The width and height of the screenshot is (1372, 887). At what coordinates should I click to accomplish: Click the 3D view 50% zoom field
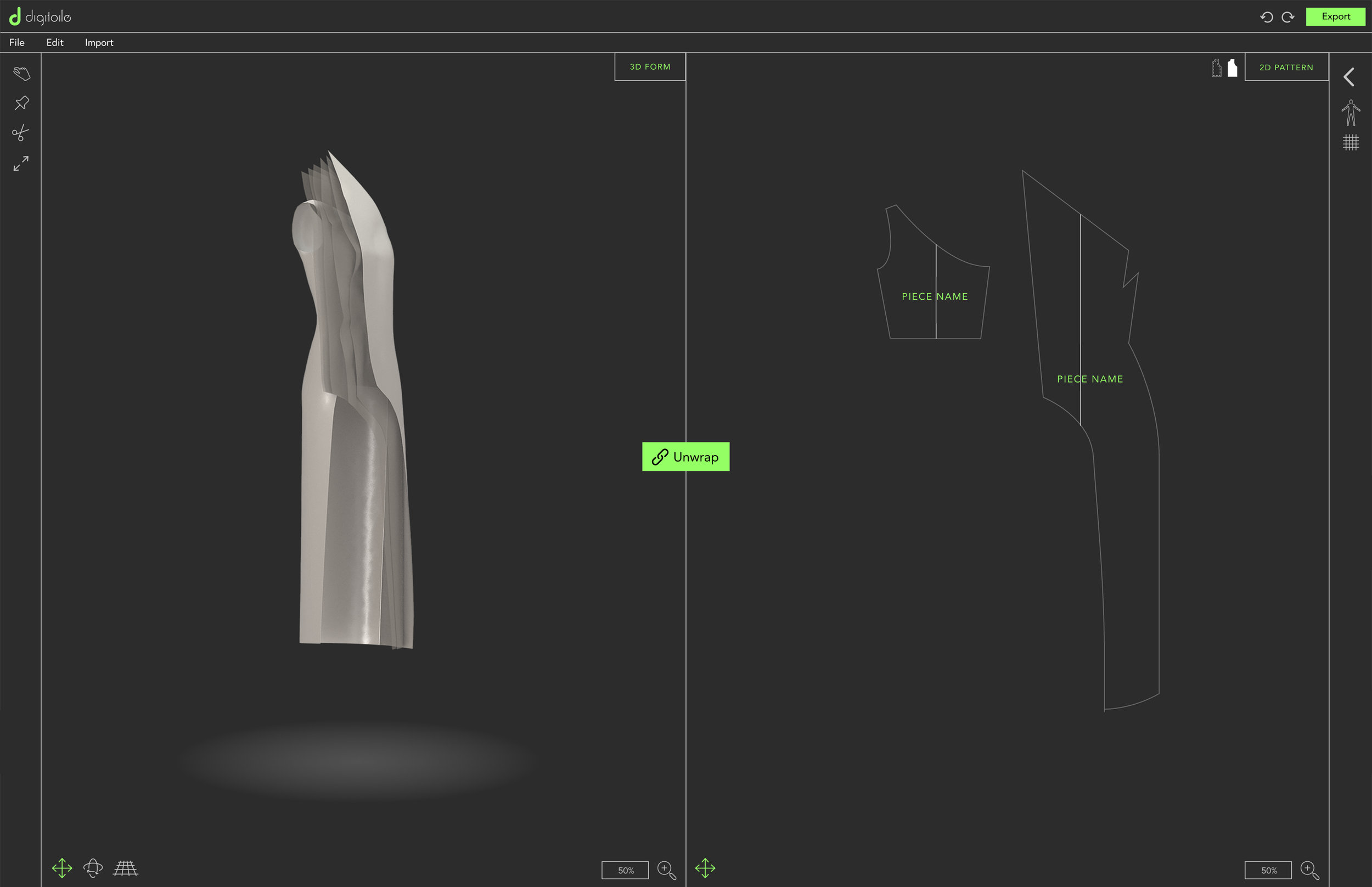point(625,870)
